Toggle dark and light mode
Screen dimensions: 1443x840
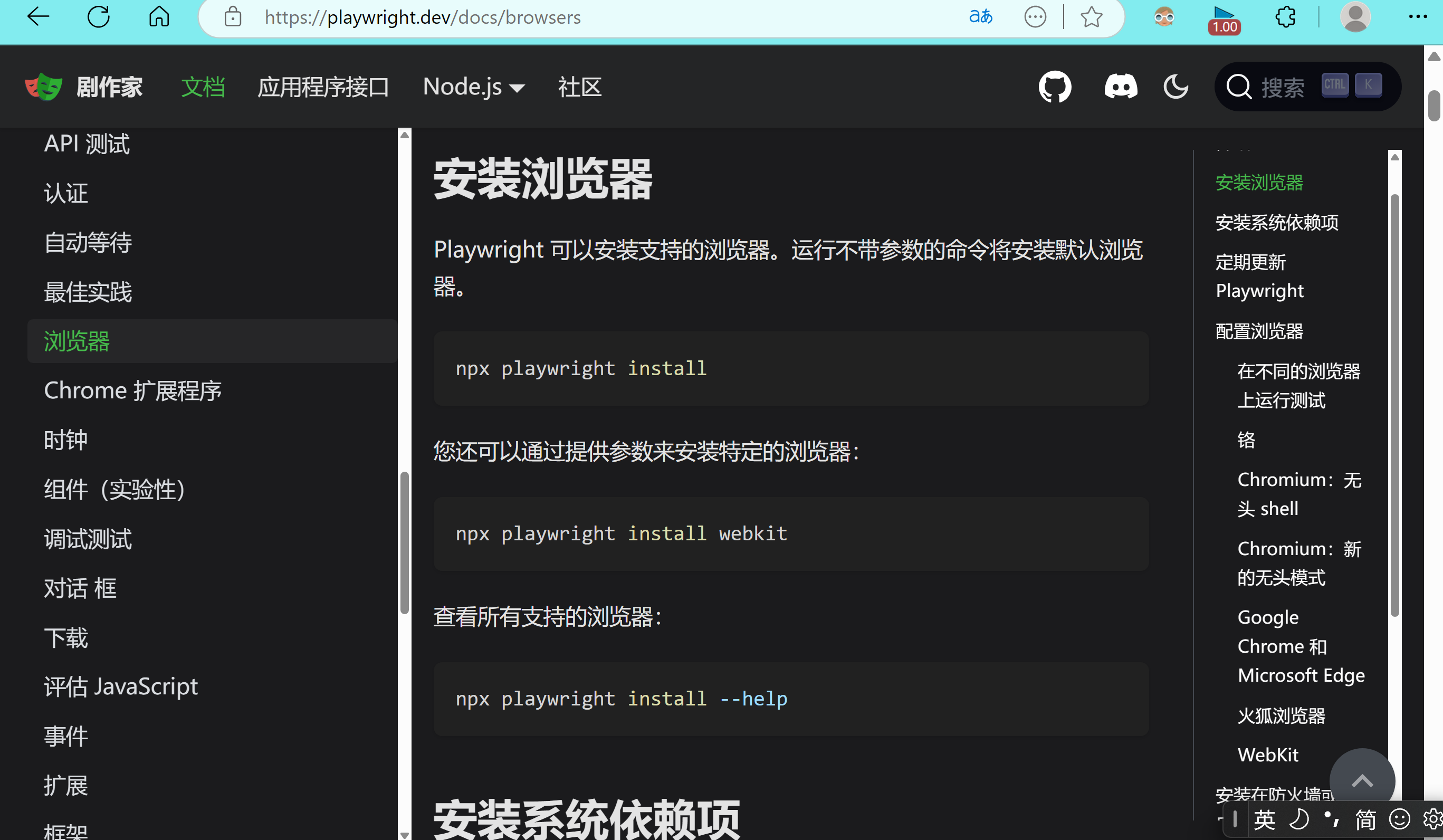[1176, 87]
